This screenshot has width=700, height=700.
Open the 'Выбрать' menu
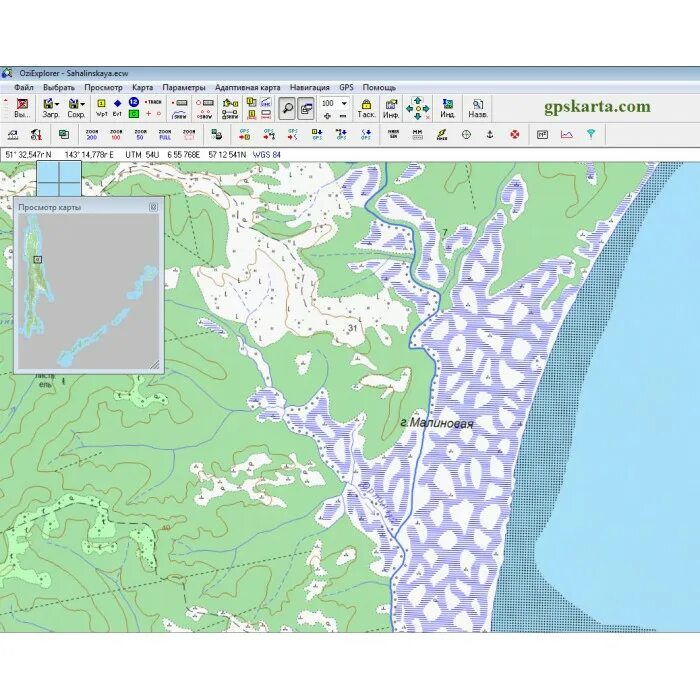(x=59, y=88)
